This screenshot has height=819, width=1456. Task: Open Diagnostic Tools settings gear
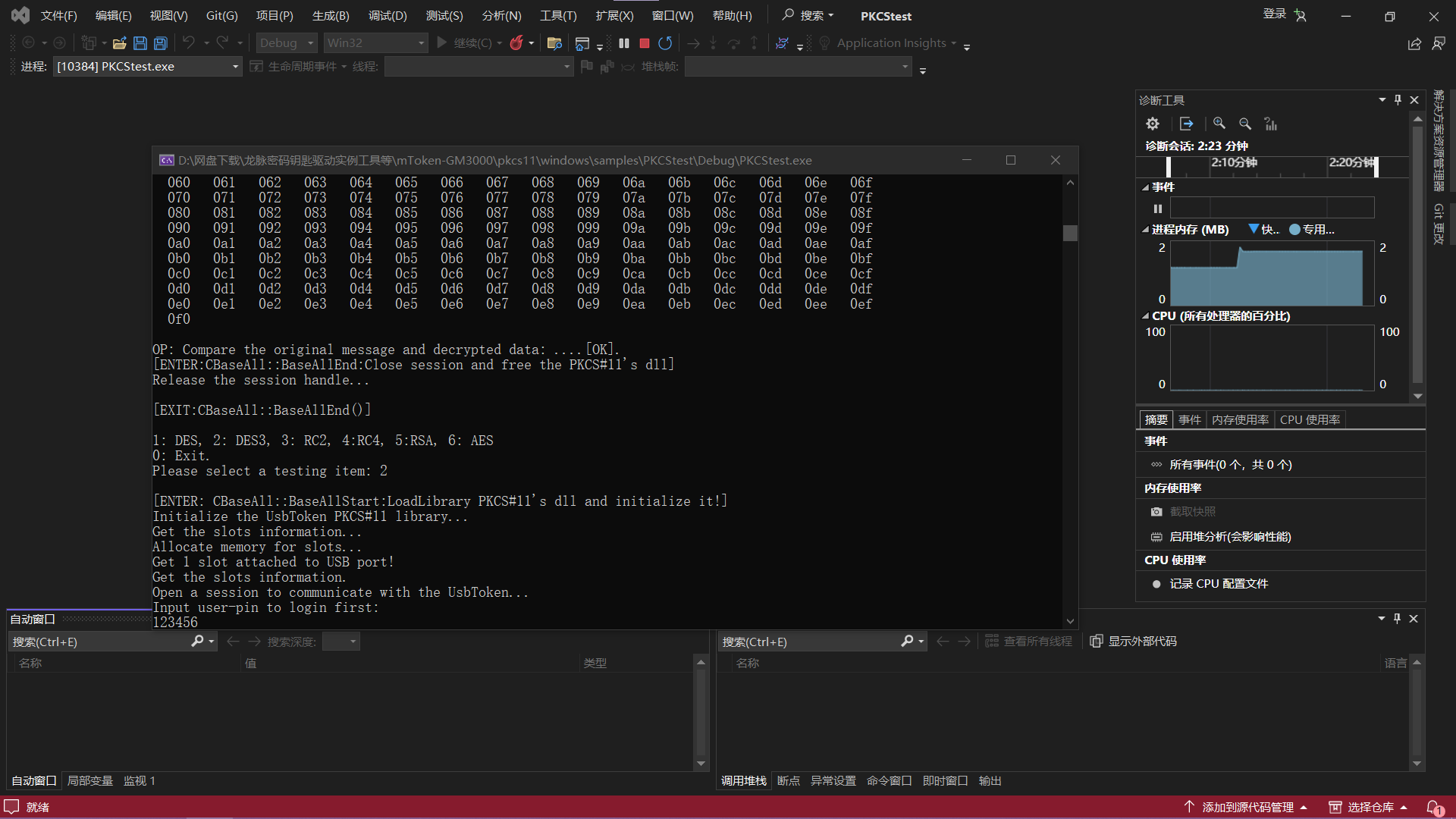[1153, 124]
